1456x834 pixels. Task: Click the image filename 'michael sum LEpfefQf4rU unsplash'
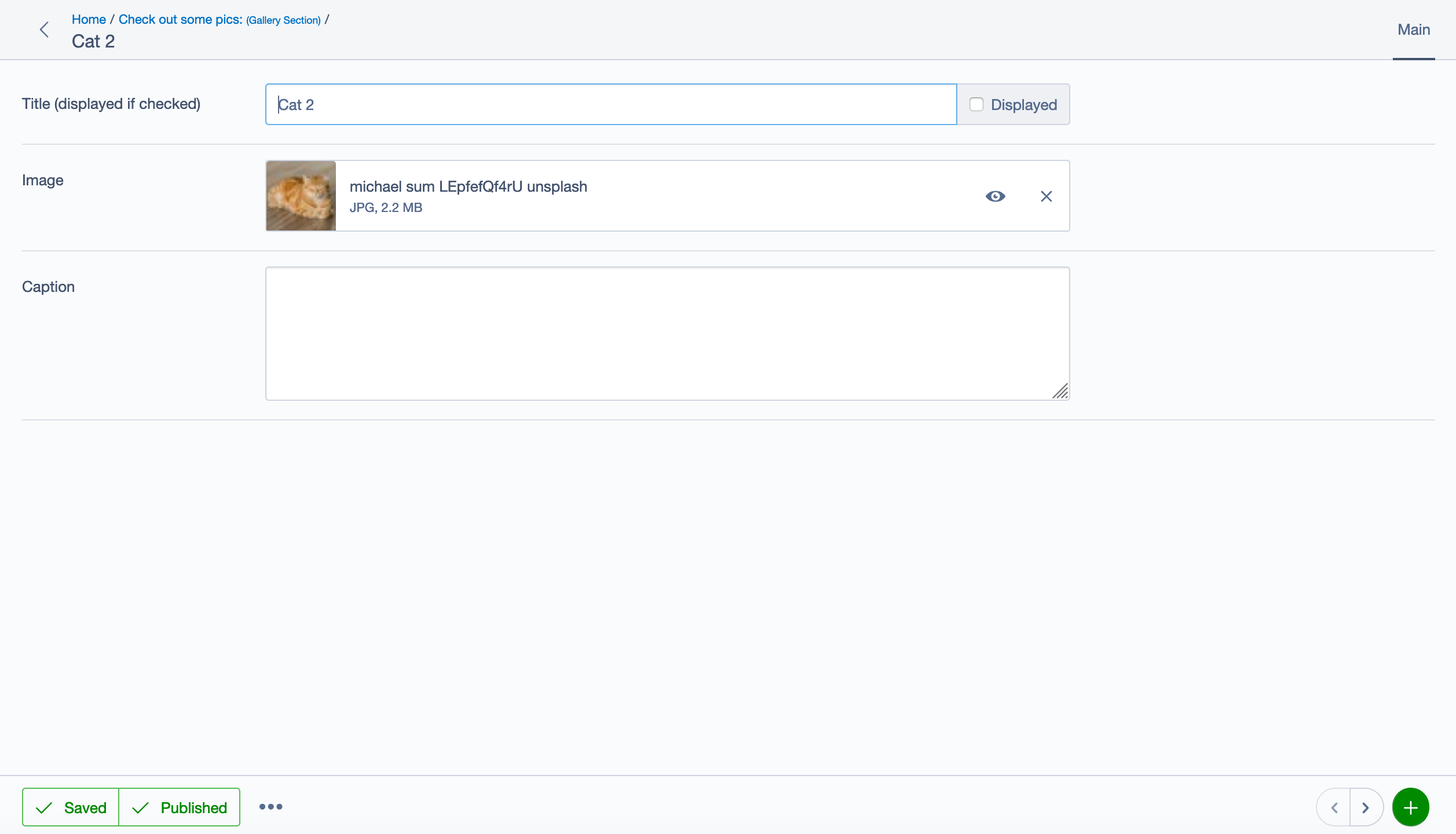click(468, 186)
